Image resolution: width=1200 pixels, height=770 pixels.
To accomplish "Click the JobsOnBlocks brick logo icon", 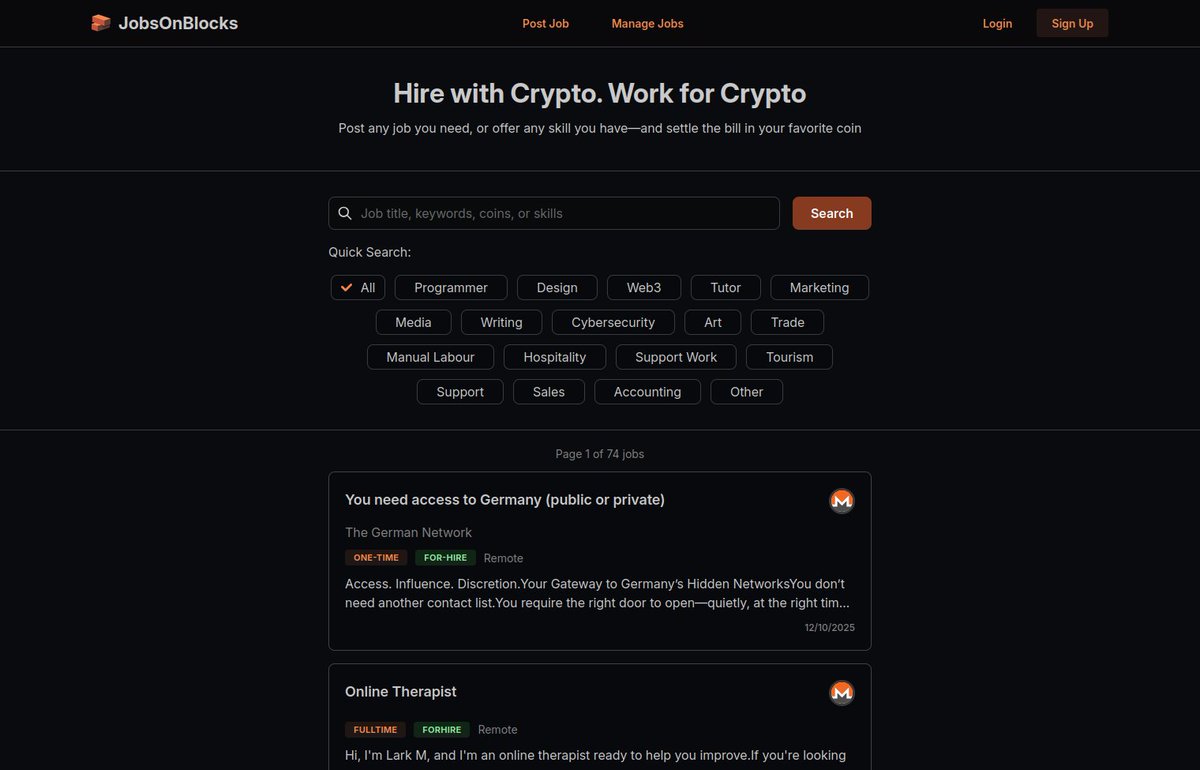I will 101,23.
